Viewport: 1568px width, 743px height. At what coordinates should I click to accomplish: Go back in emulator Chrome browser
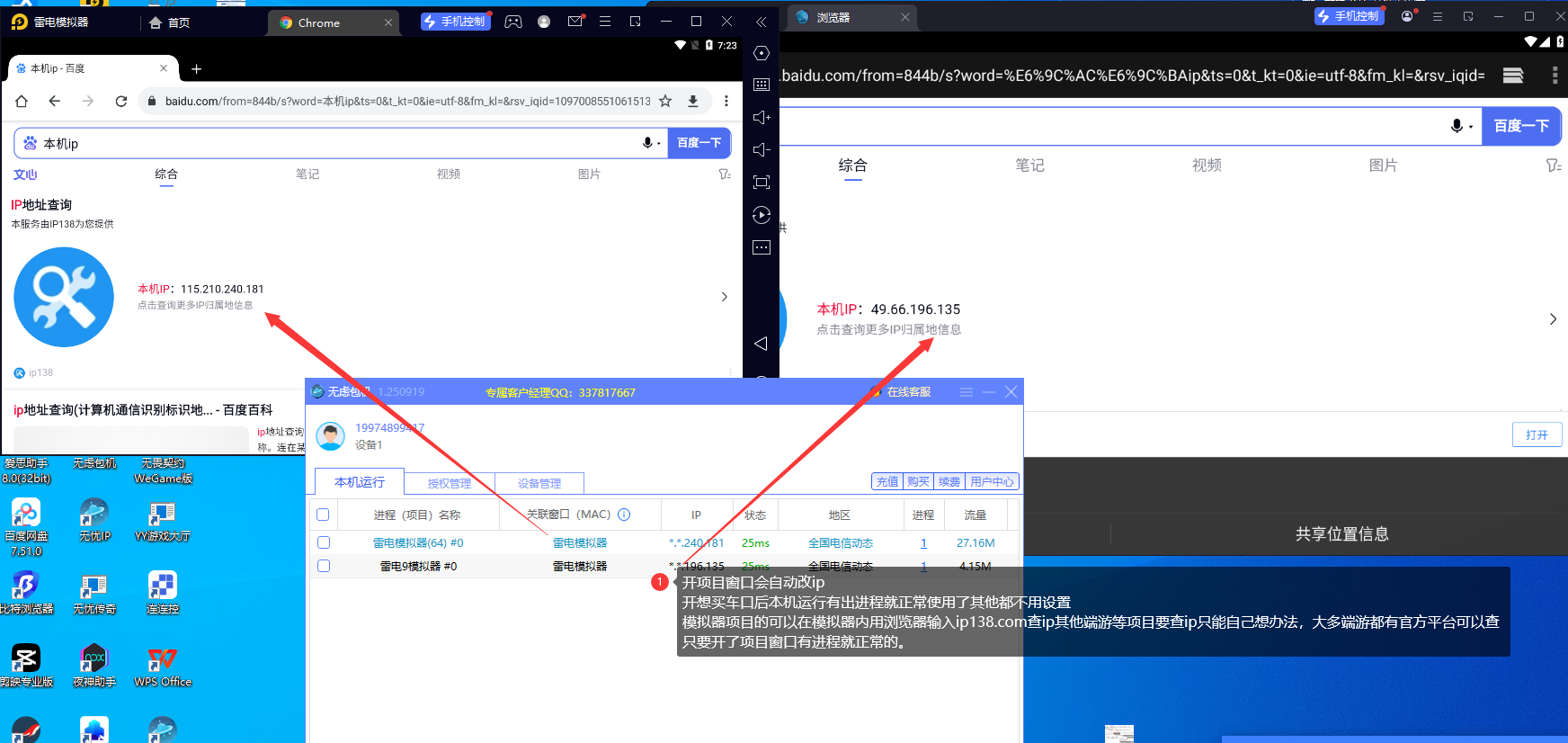[55, 101]
